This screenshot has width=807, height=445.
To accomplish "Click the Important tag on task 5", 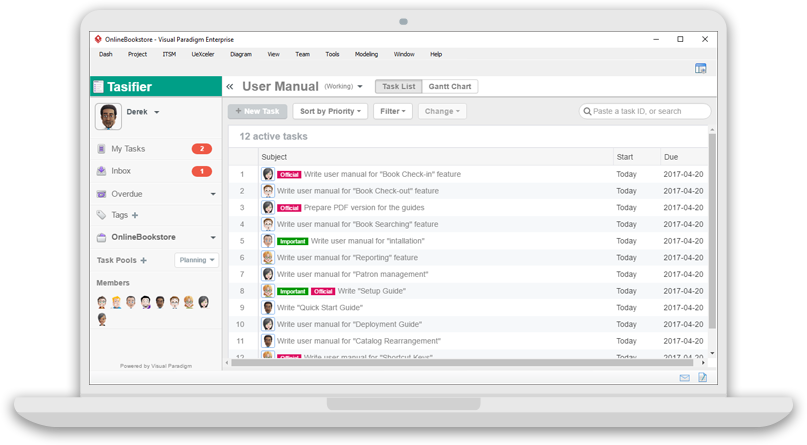I will pos(292,241).
